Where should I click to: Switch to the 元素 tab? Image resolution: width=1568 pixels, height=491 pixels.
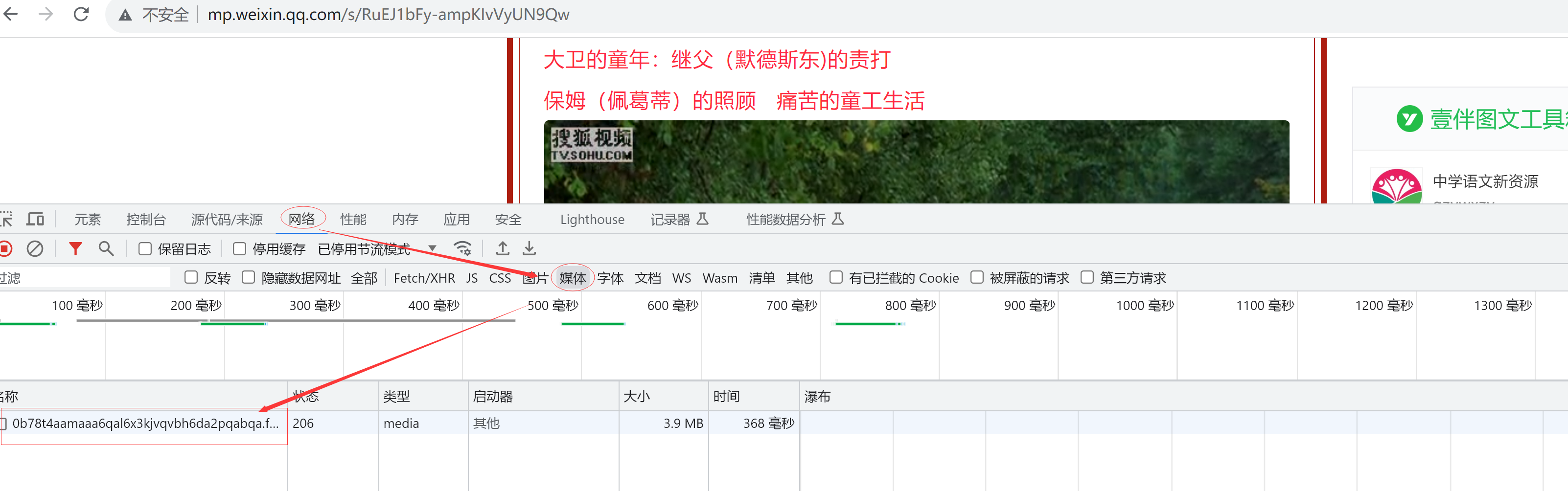tap(88, 219)
